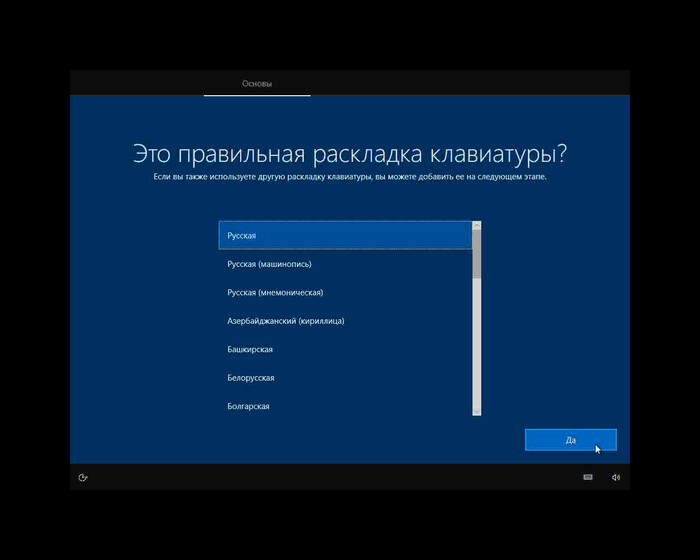Open the on-screen keyboard icon
700x560 pixels.
[x=588, y=477]
